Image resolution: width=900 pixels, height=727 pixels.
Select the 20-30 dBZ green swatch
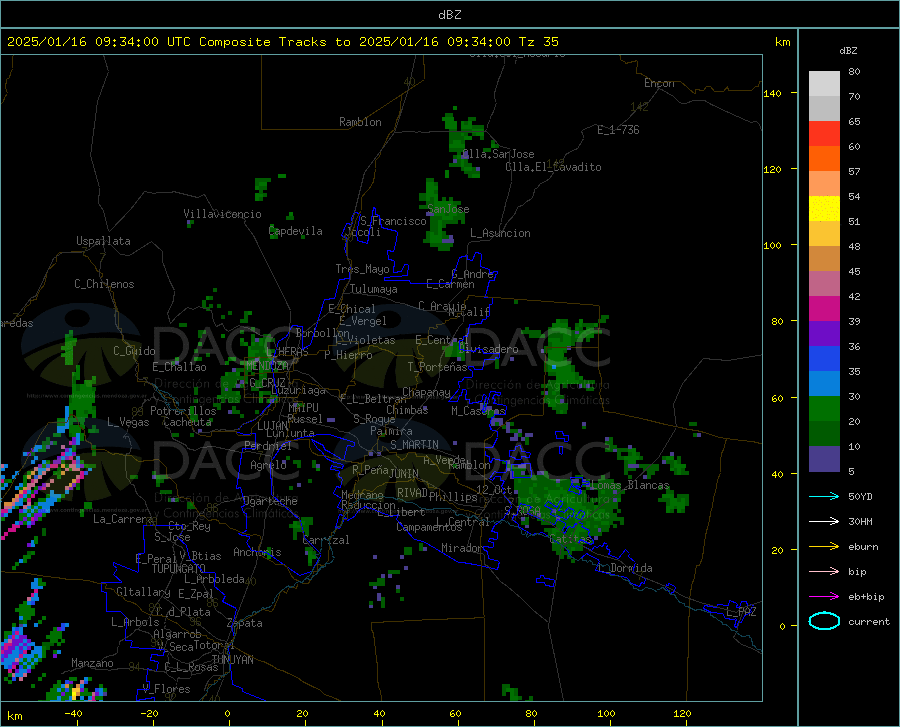824,409
